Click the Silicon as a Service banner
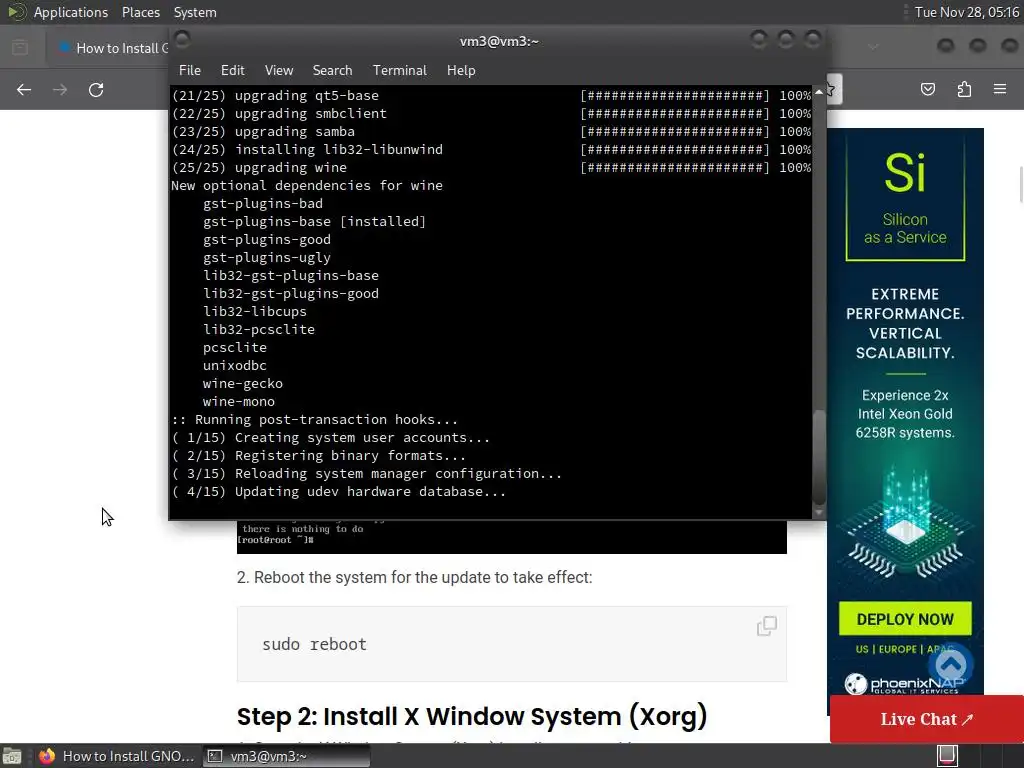Image resolution: width=1024 pixels, height=768 pixels. point(905,199)
